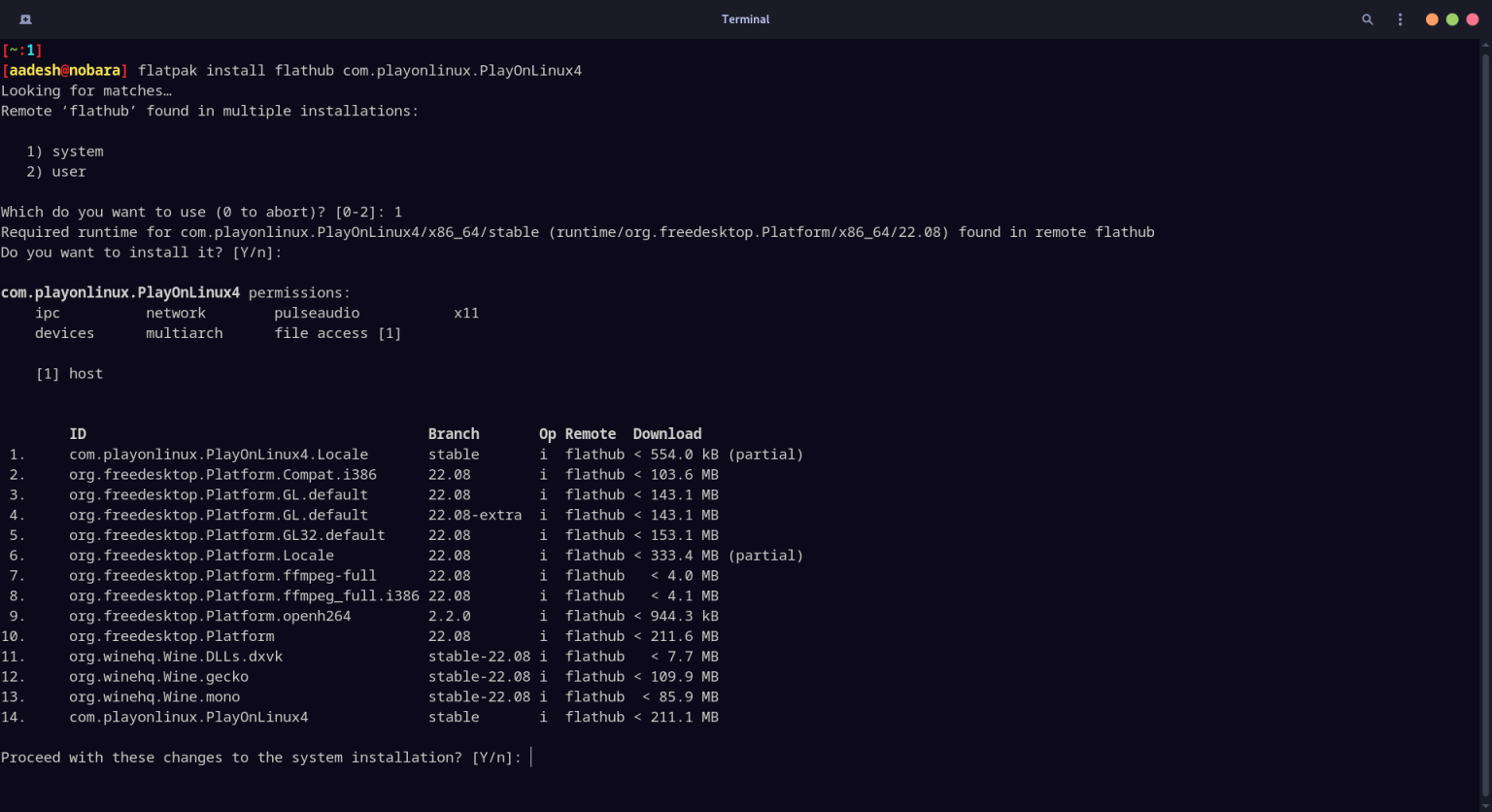
Task: Click the pink close window dot
Action: (1475, 18)
